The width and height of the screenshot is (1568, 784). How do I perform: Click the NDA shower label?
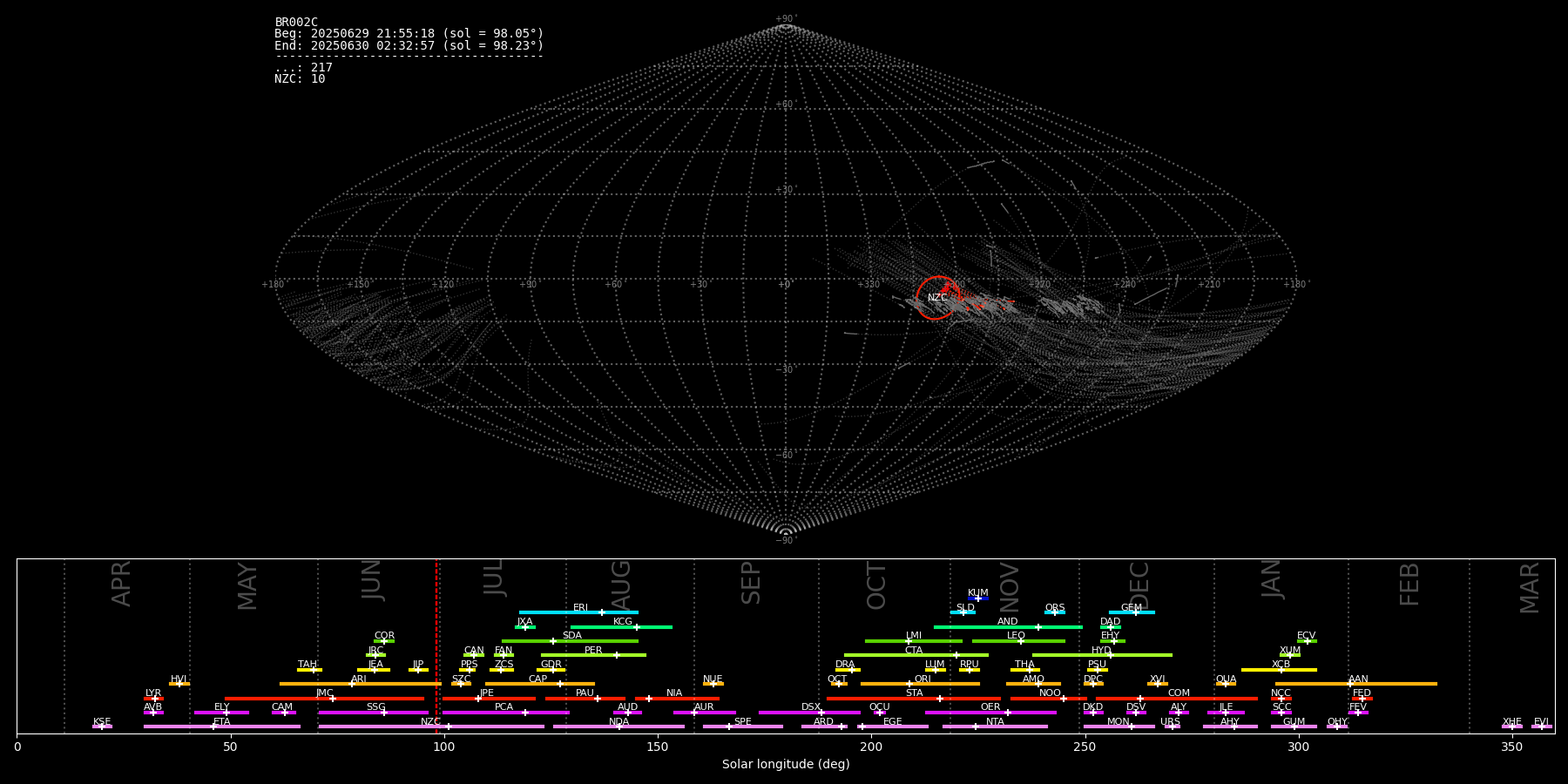618,722
